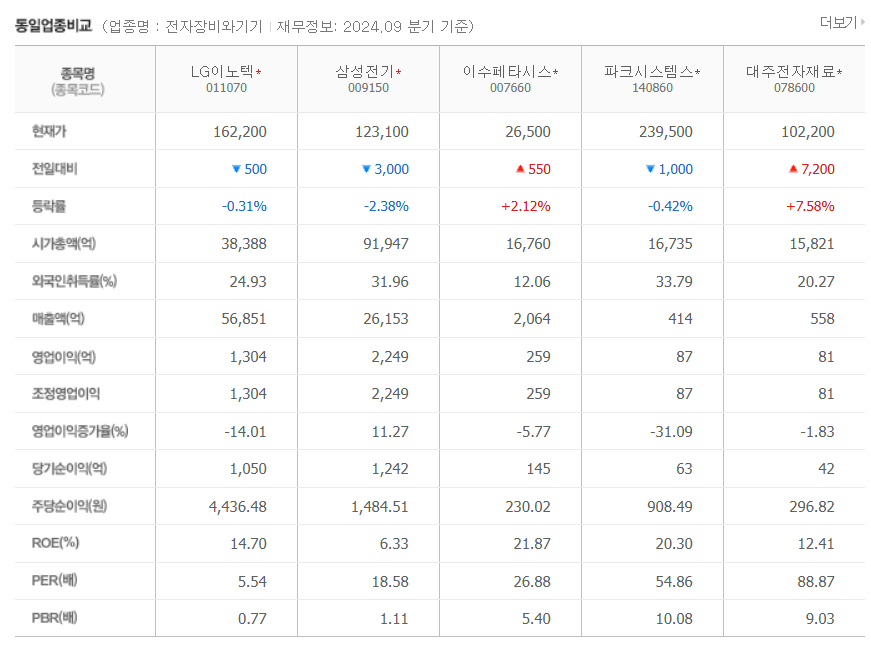Select the 삼성전기 column header
871x645 pixels.
click(x=366, y=72)
